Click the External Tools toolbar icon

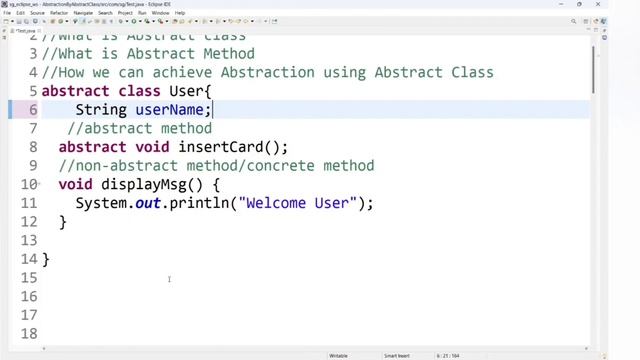[x=160, y=21]
